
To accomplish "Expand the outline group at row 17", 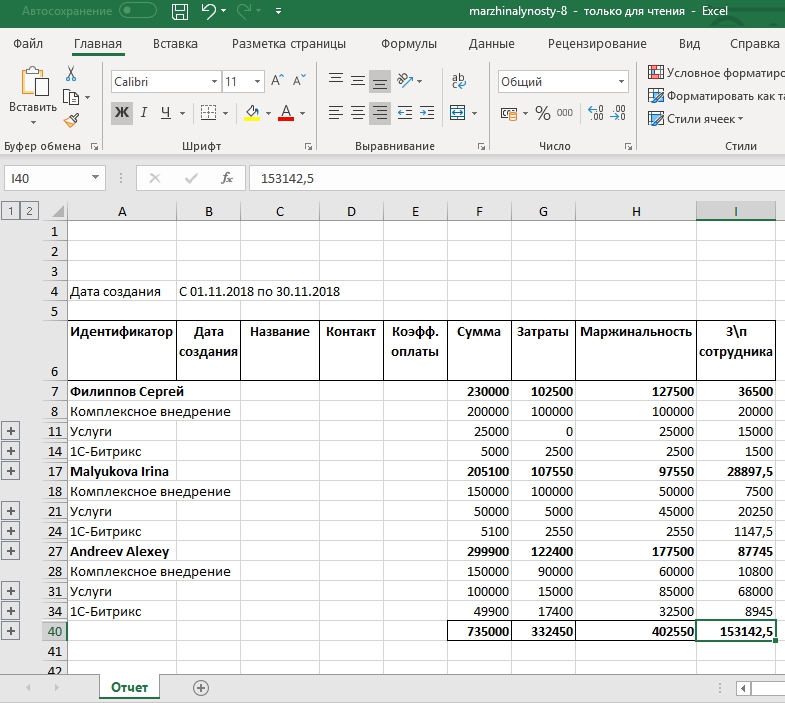I will pos(12,471).
